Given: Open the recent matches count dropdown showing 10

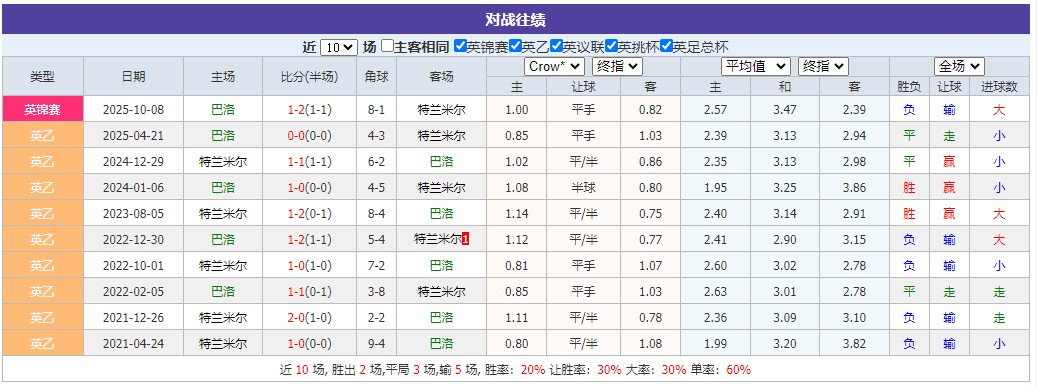Looking at the screenshot, I should [x=339, y=48].
